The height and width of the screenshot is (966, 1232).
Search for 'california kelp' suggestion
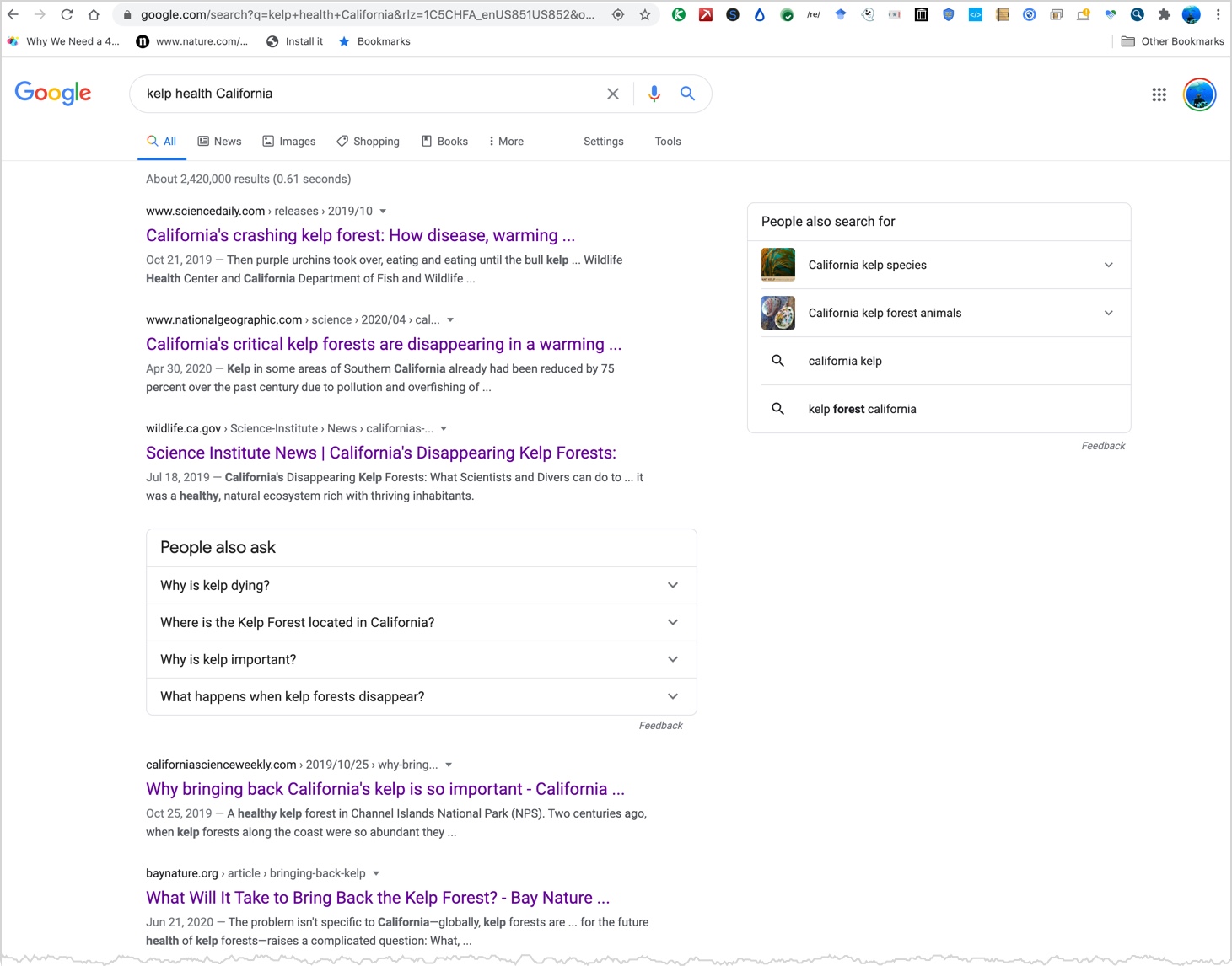pyautogui.click(x=939, y=361)
